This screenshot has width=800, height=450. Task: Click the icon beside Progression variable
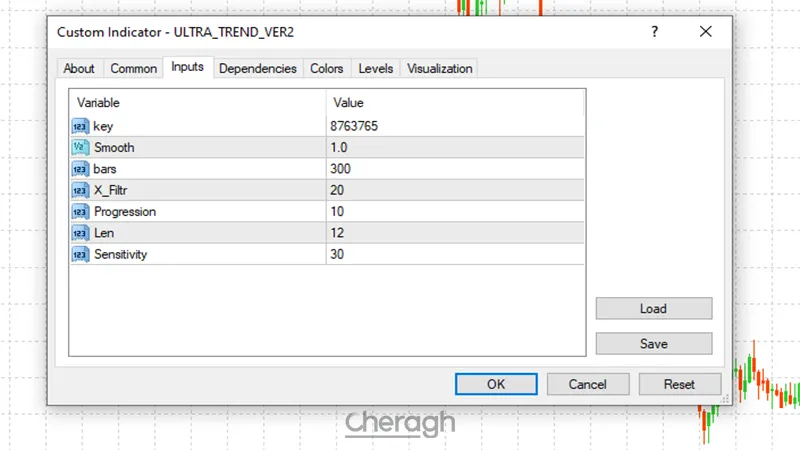pos(80,212)
